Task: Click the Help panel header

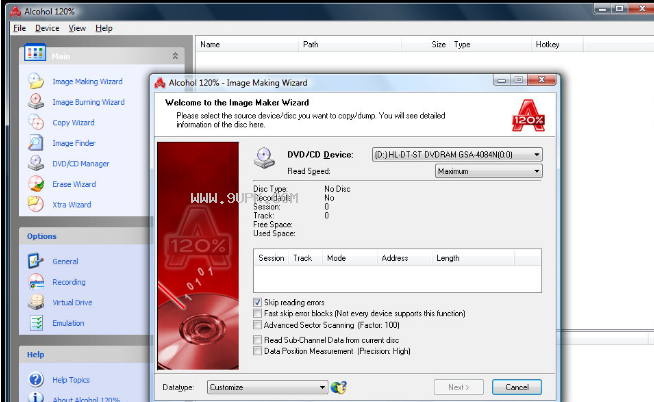Action: [86, 354]
